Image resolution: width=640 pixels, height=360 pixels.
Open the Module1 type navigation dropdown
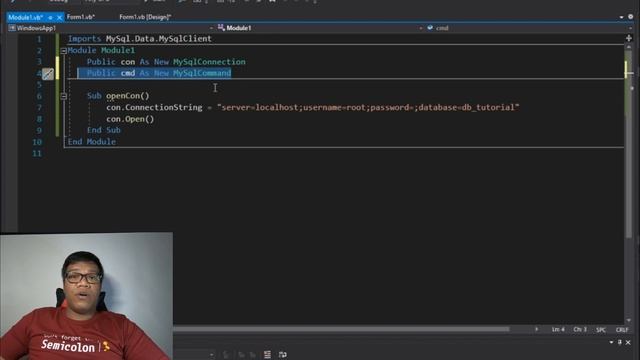click(320, 28)
